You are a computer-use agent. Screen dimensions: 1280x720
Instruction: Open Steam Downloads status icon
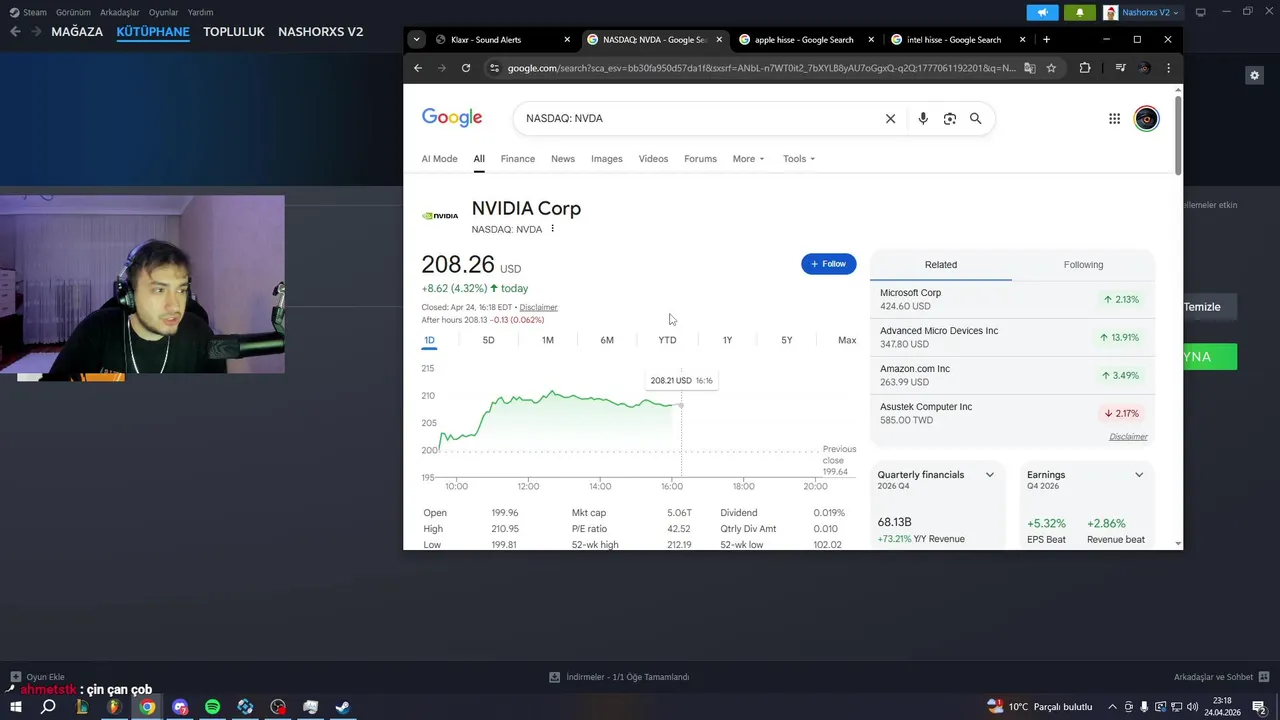[555, 677]
